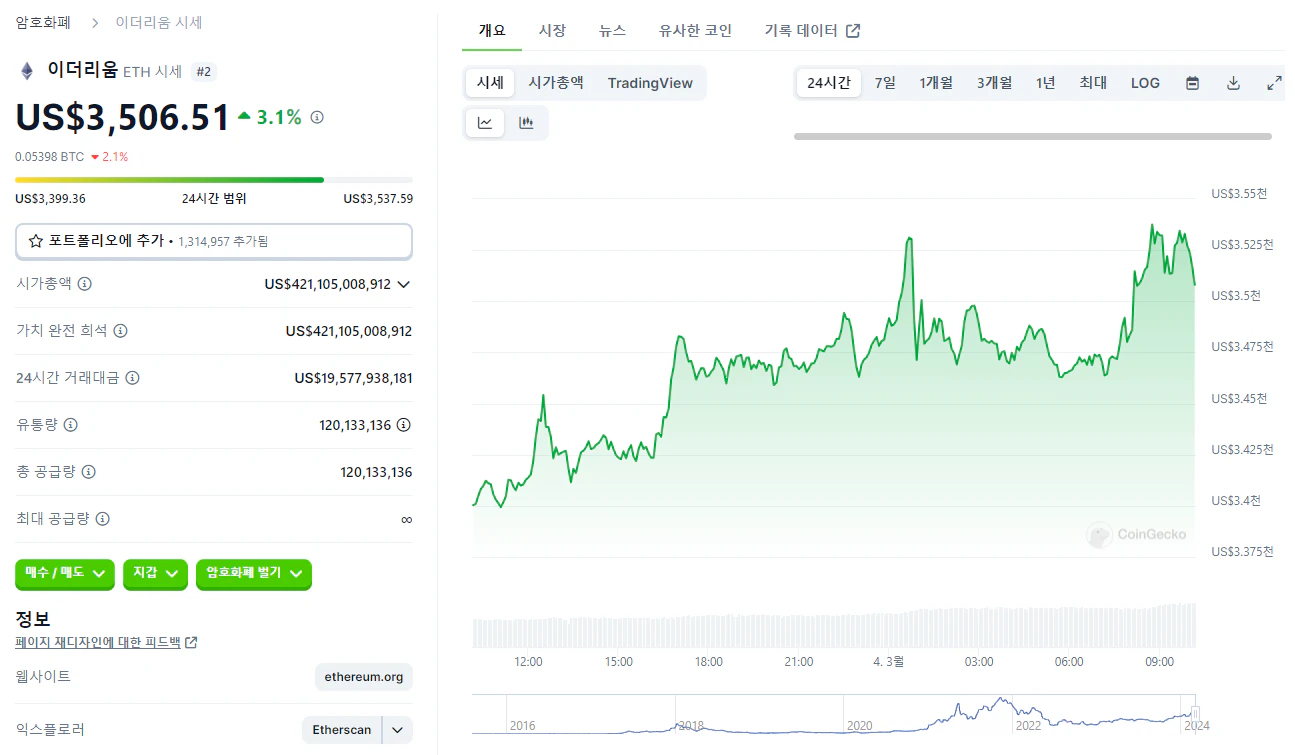The width and height of the screenshot is (1295, 755).
Task: Open the 유사한 코인 tab
Action: coord(695,31)
